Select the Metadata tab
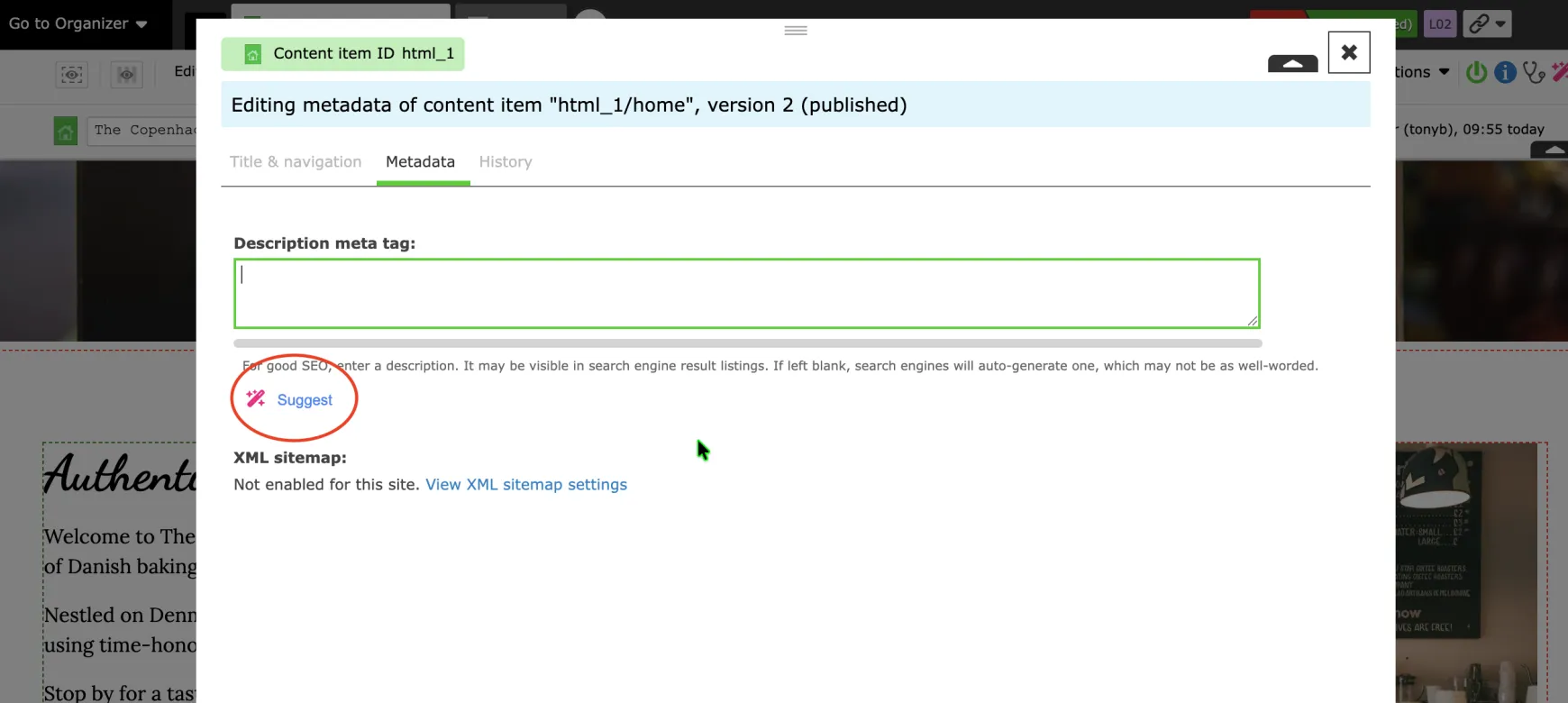The height and width of the screenshot is (703, 1568). (421, 162)
